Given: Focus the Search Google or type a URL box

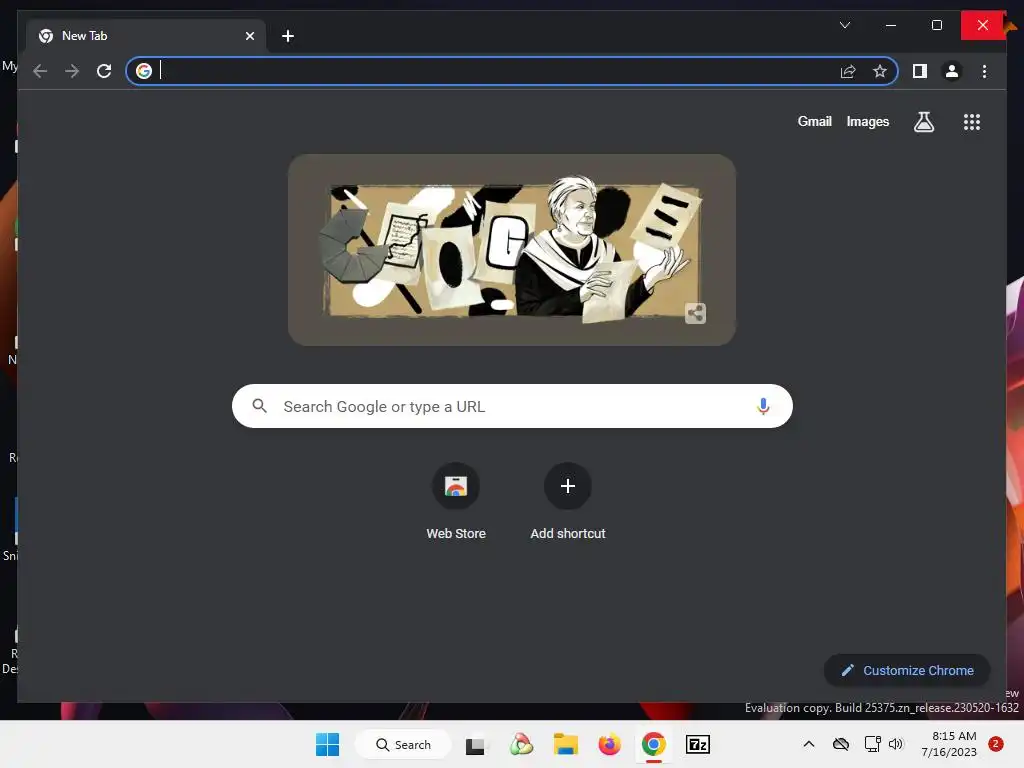Looking at the screenshot, I should (x=512, y=406).
